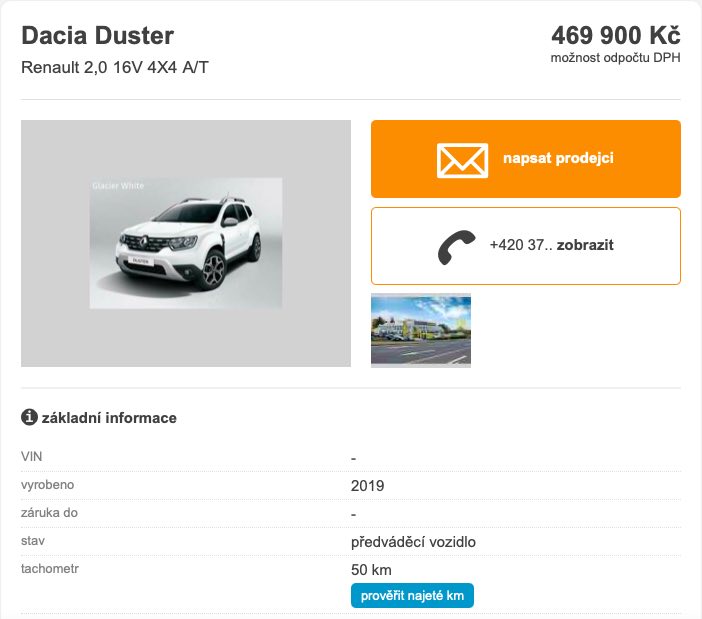Reveal the full phone number via zobrazit

[x=585, y=245]
